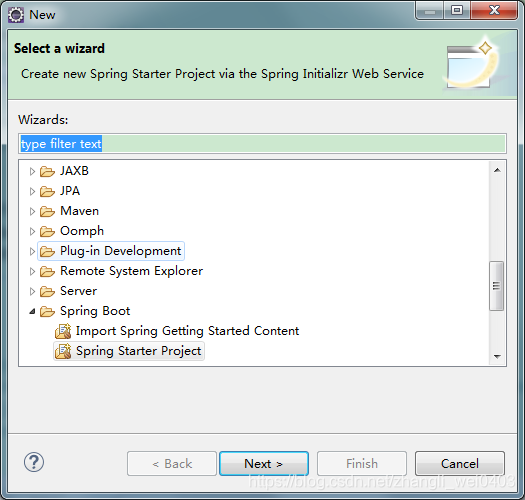Select the Server label
The height and width of the screenshot is (500, 525).
click(78, 291)
